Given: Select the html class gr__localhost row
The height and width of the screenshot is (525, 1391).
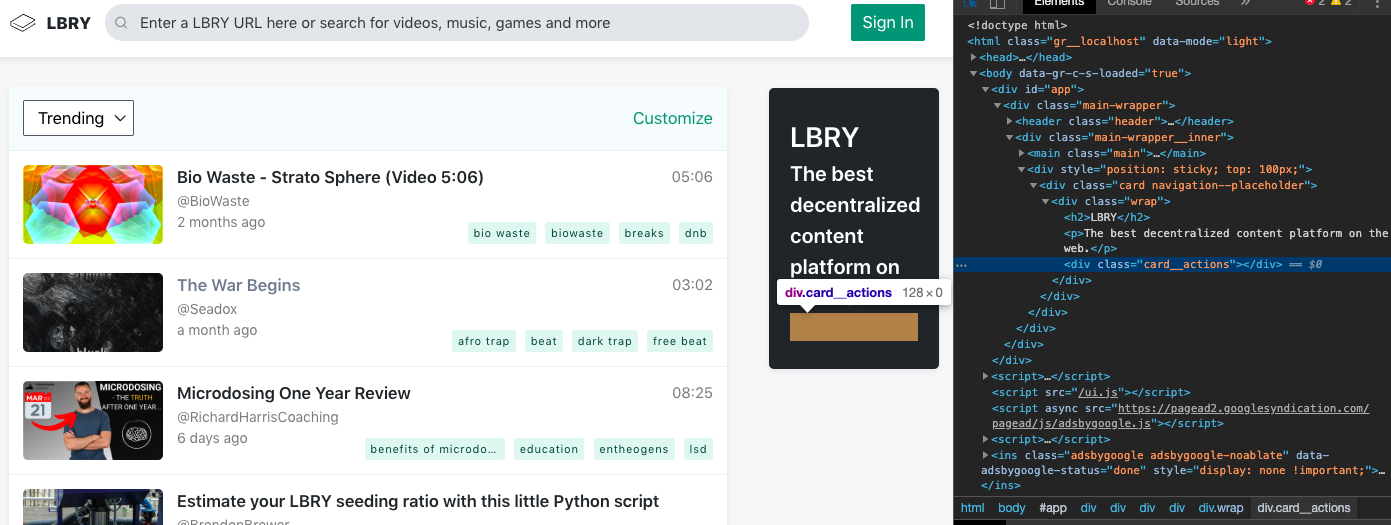Looking at the screenshot, I should click(x=1119, y=42).
